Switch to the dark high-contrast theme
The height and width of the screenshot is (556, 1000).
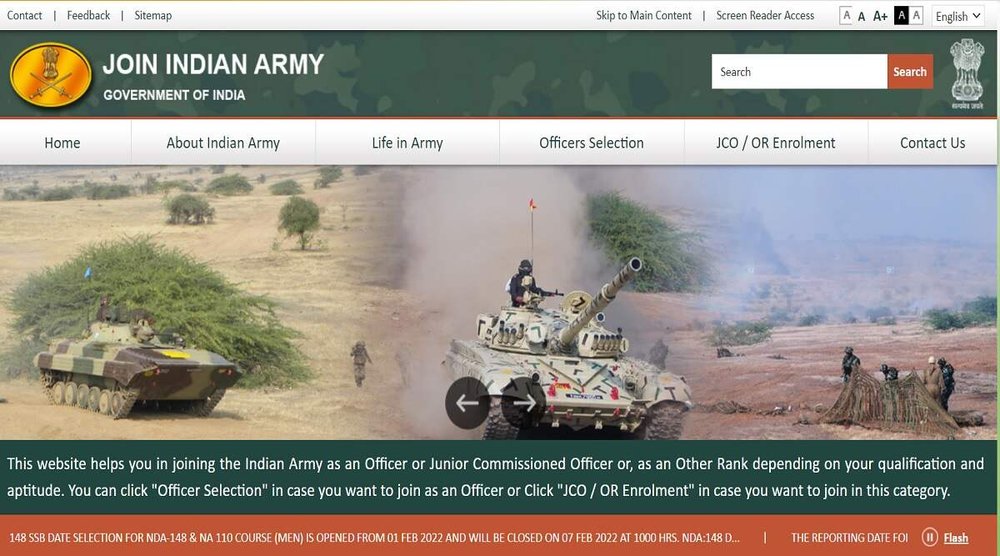point(901,15)
